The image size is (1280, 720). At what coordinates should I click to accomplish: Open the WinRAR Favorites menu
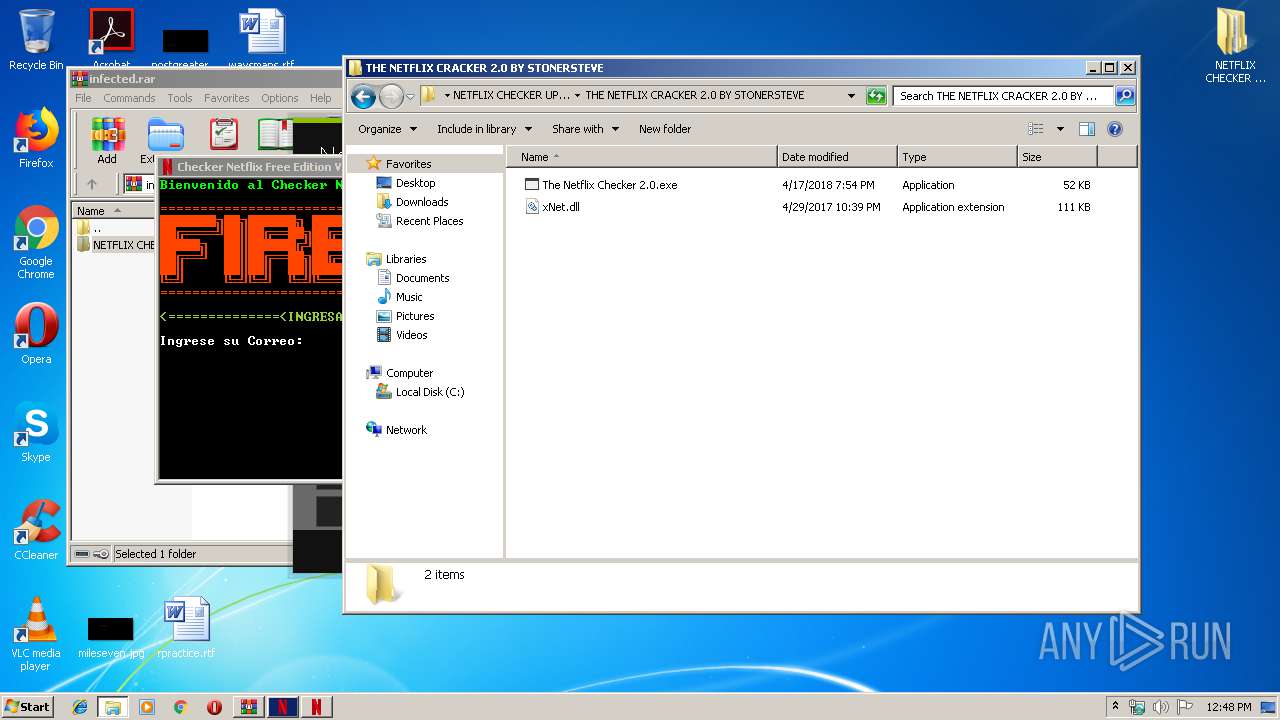tap(227, 98)
